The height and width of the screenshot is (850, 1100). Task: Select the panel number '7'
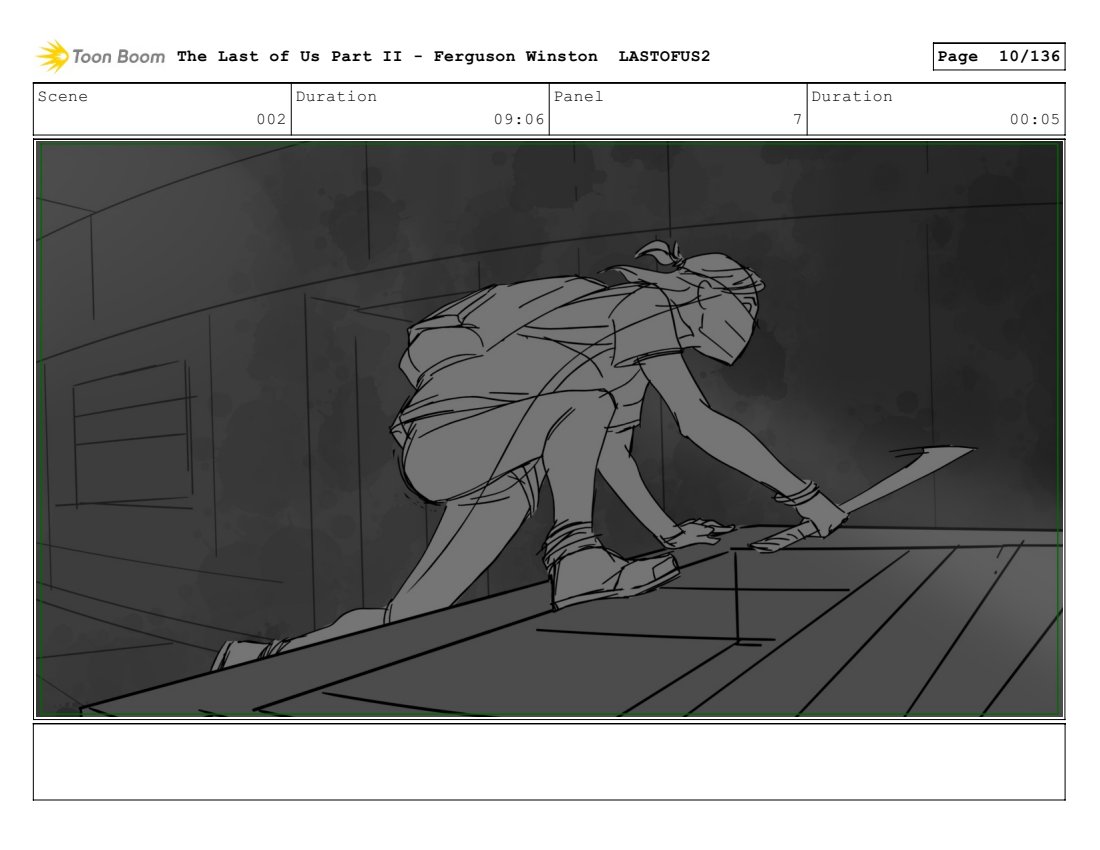(x=798, y=119)
